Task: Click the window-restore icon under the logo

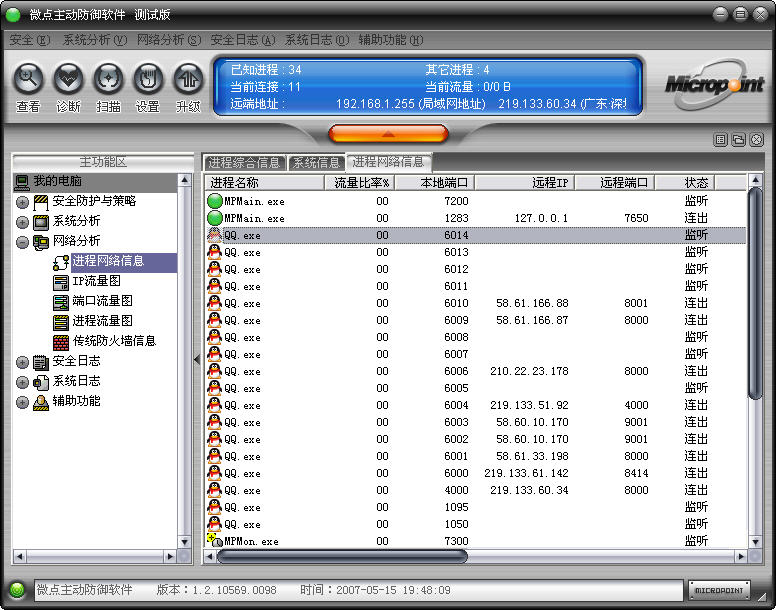Action: 738,140
